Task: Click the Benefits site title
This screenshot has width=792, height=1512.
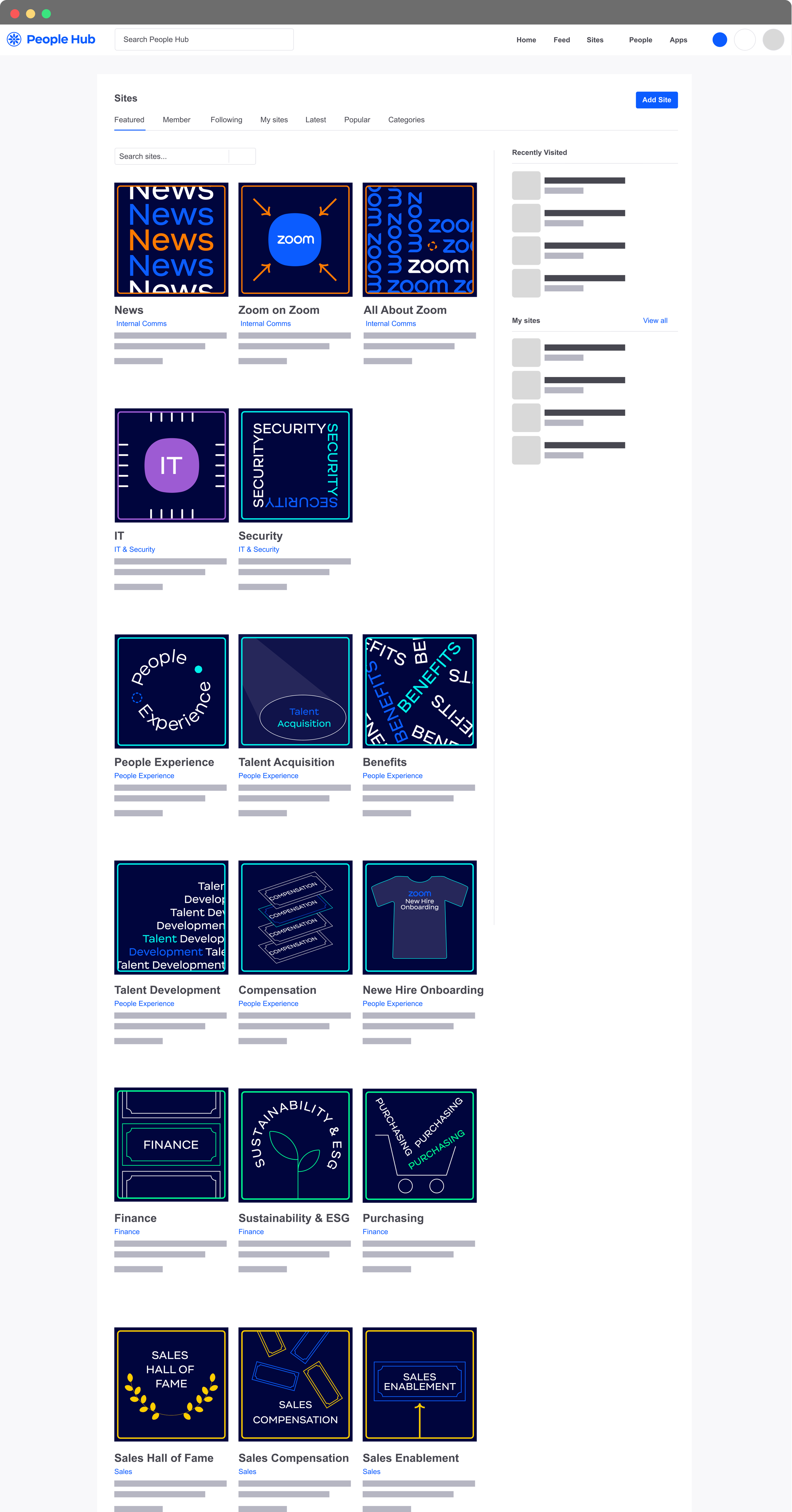Action: click(x=385, y=762)
